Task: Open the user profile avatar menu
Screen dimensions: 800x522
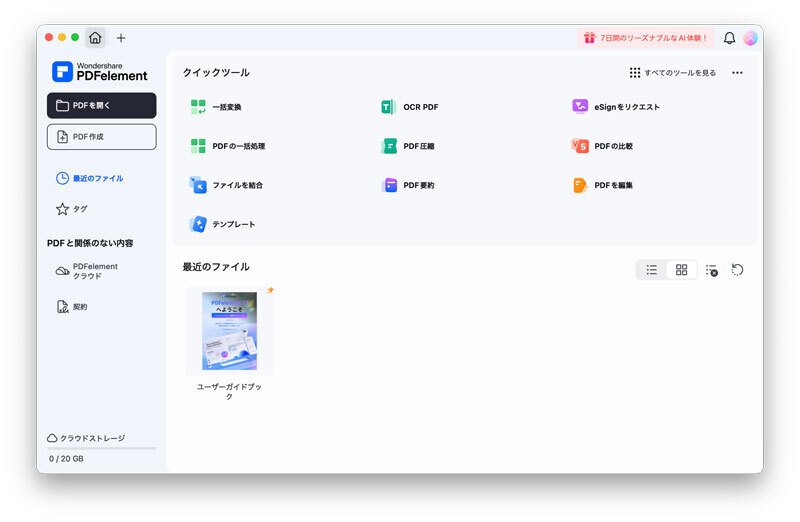Action: pyautogui.click(x=750, y=38)
